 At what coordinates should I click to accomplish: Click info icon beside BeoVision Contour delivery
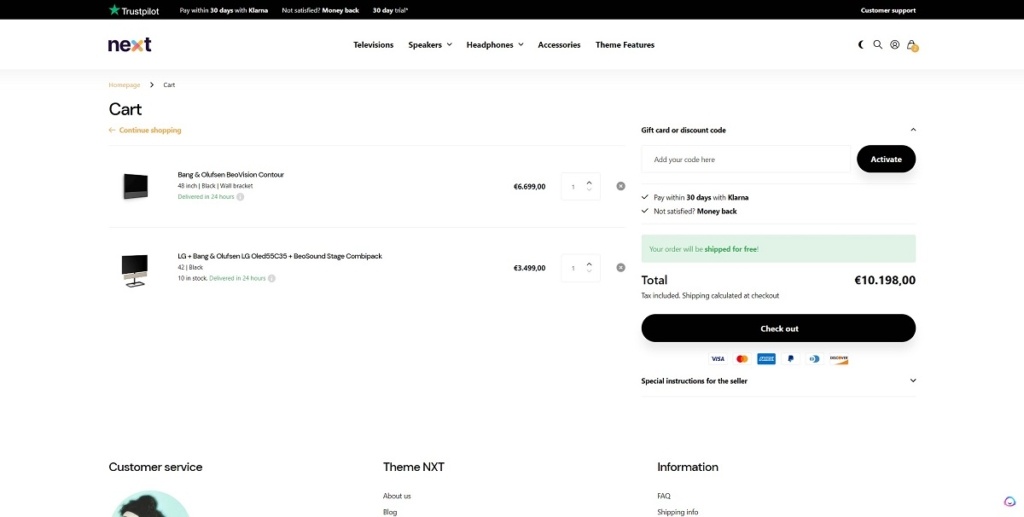[240, 197]
